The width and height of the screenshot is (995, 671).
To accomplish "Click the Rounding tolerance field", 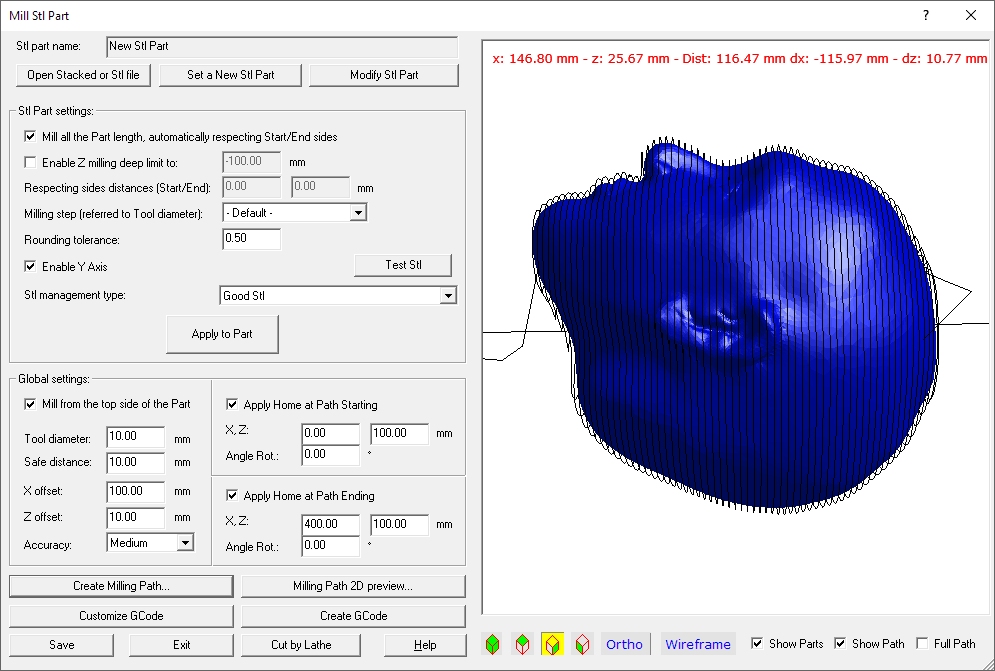I will point(251,239).
